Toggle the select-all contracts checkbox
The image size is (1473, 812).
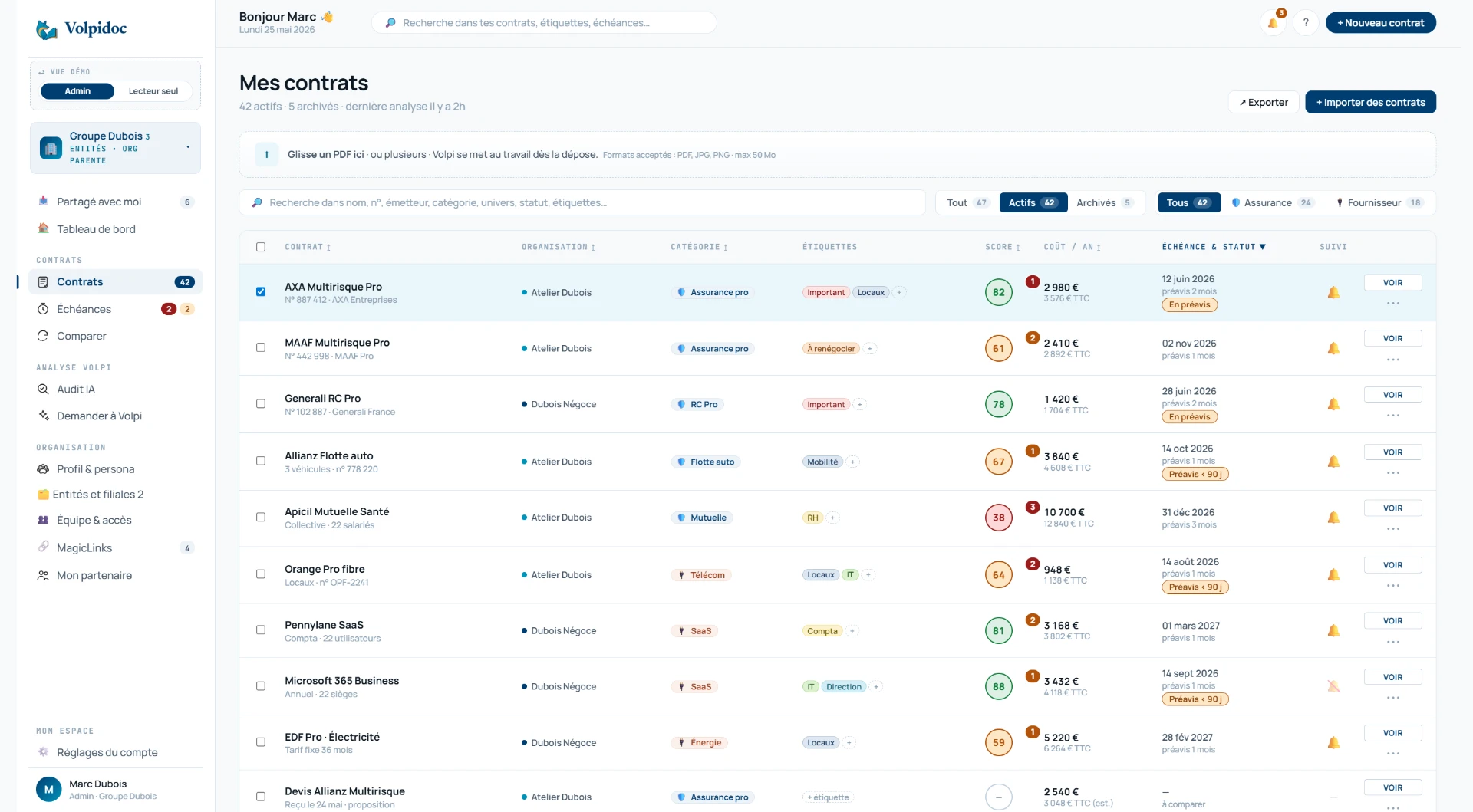261,247
